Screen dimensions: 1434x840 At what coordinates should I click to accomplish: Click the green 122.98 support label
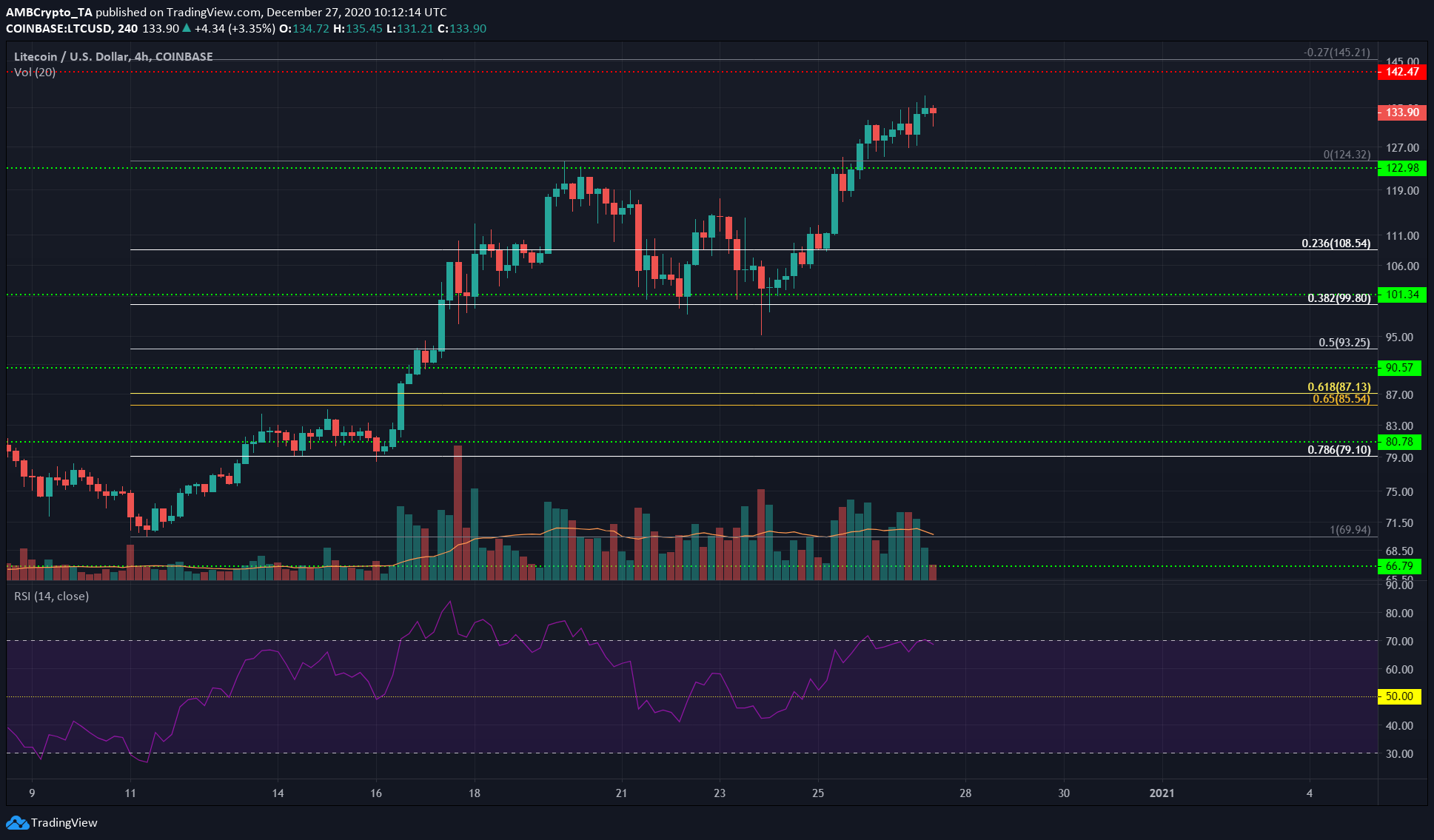tap(1402, 168)
